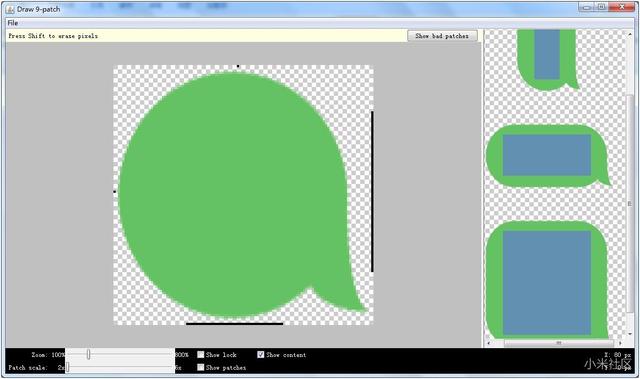This screenshot has height=379, width=640.
Task: Click the right edge content padding line
Action: (x=372, y=191)
